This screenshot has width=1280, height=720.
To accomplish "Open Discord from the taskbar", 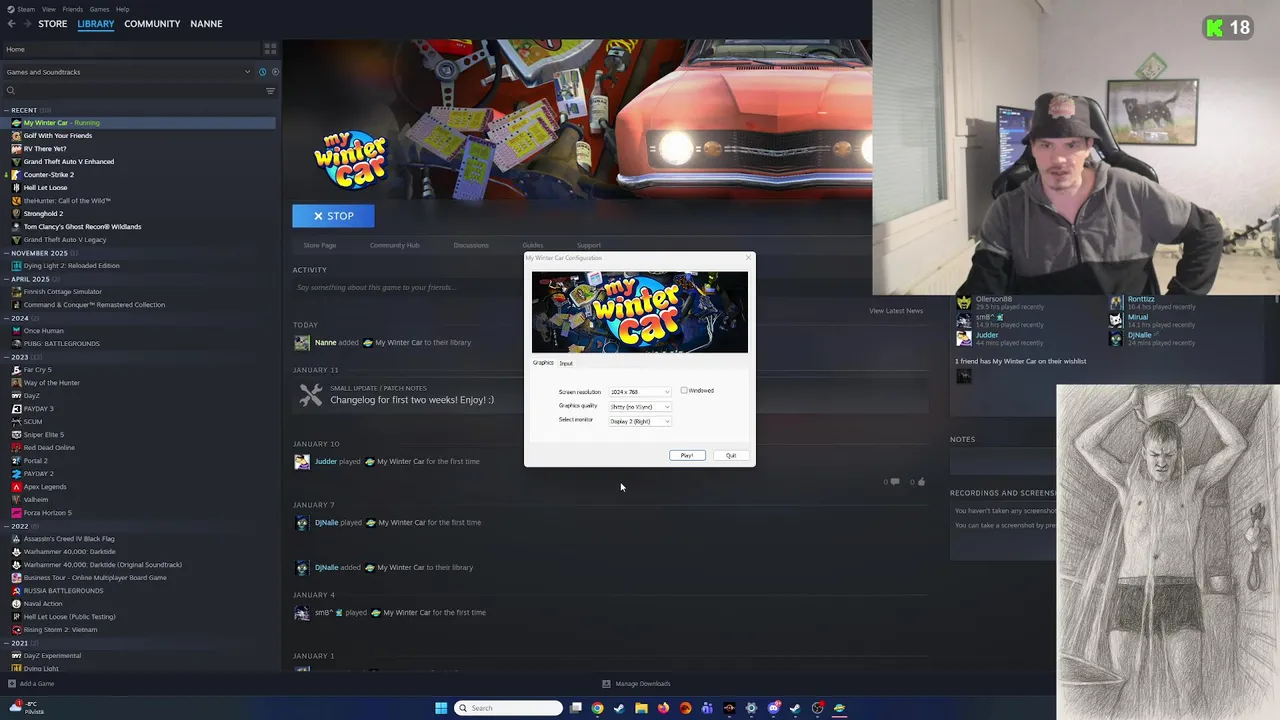I will (773, 708).
